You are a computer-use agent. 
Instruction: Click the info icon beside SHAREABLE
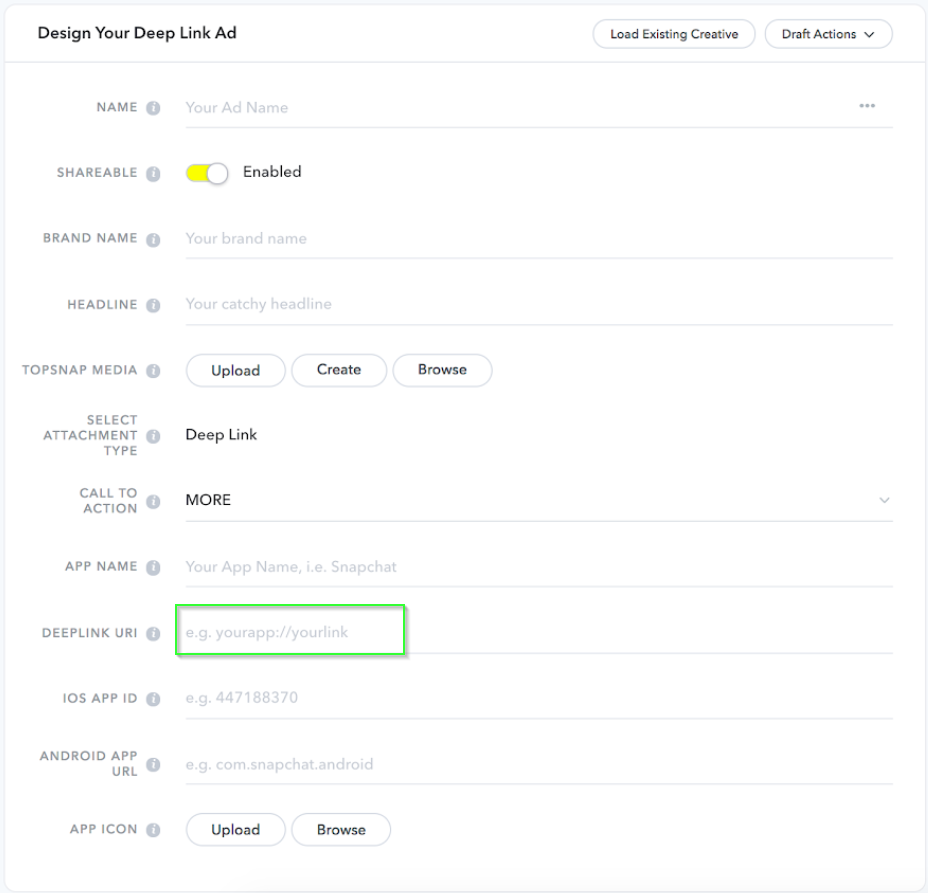153,173
